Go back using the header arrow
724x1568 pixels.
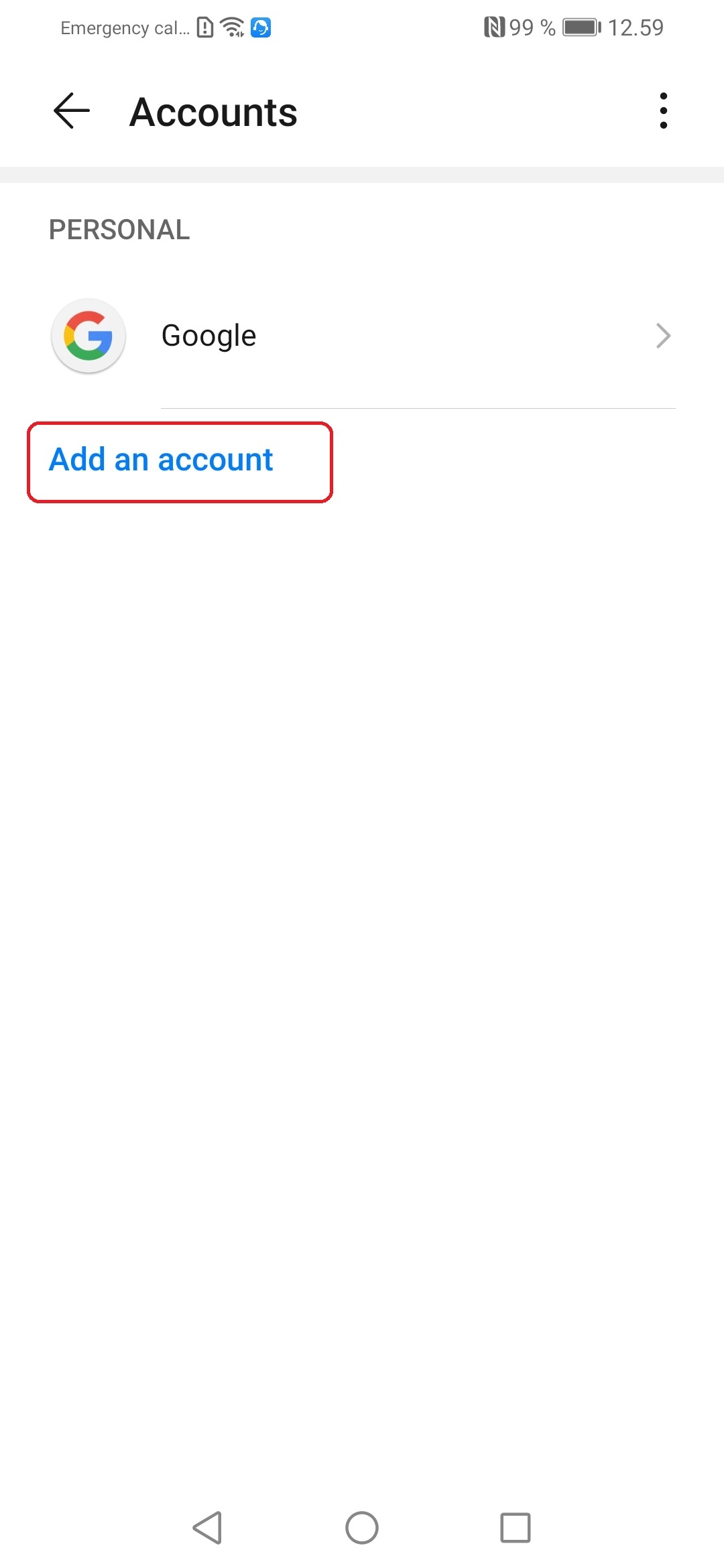pyautogui.click(x=72, y=111)
